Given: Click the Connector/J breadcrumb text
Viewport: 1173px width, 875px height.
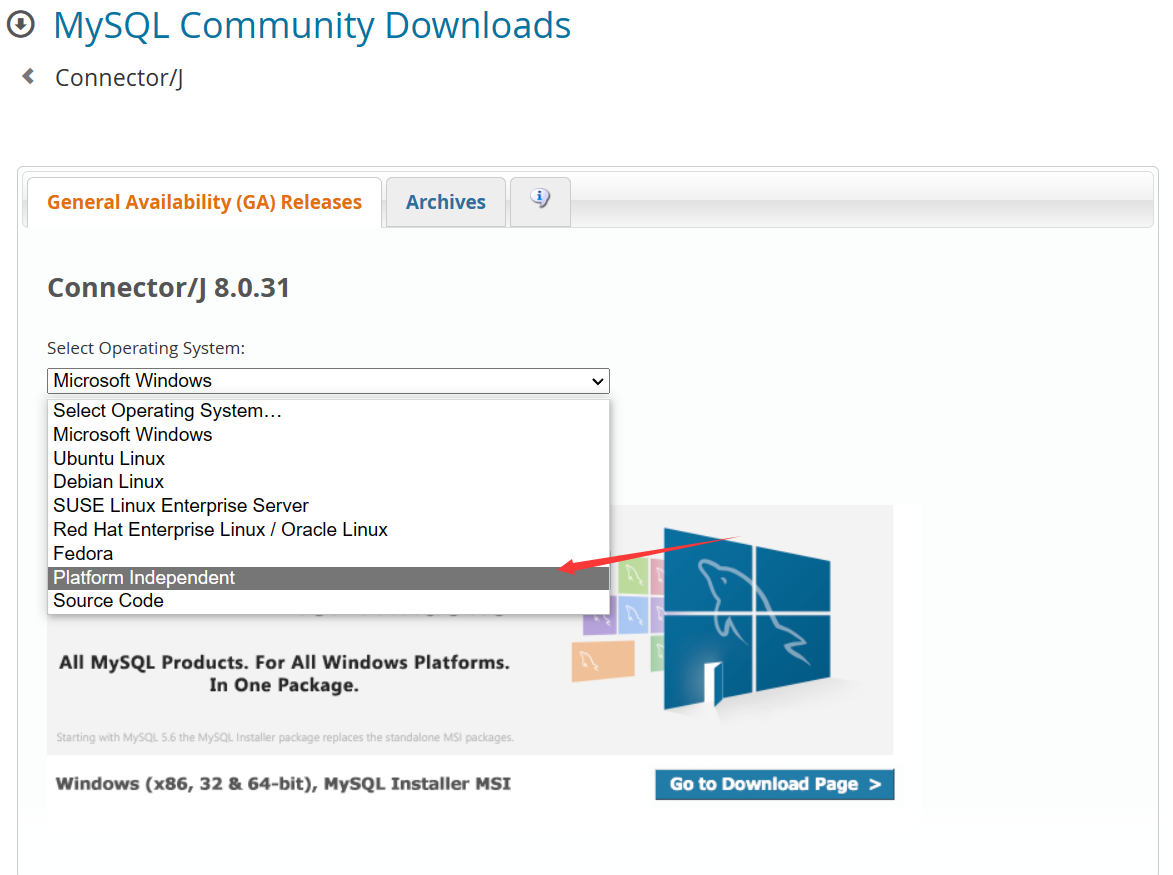Looking at the screenshot, I should click(x=119, y=78).
